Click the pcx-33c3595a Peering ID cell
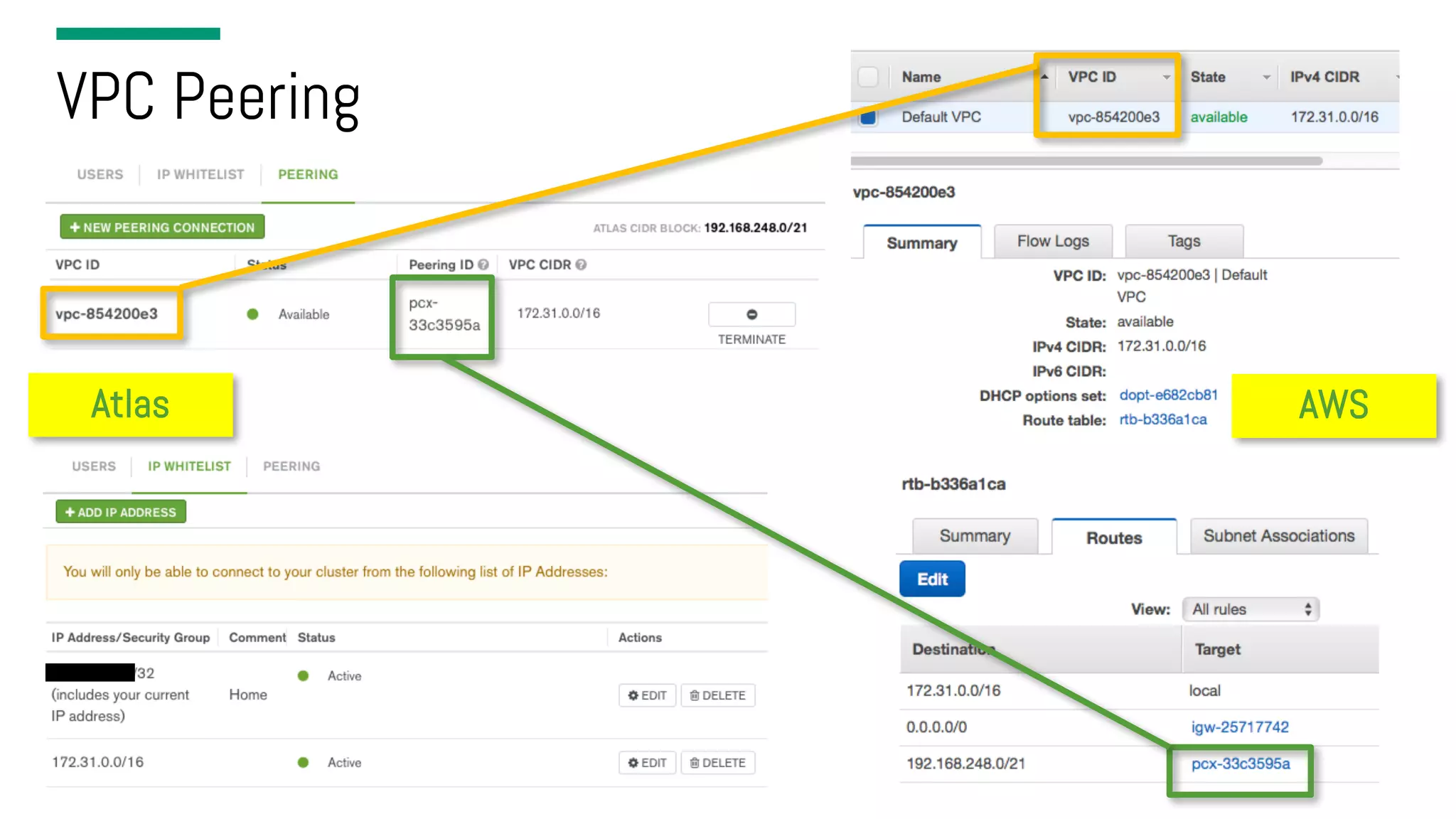 click(x=444, y=314)
